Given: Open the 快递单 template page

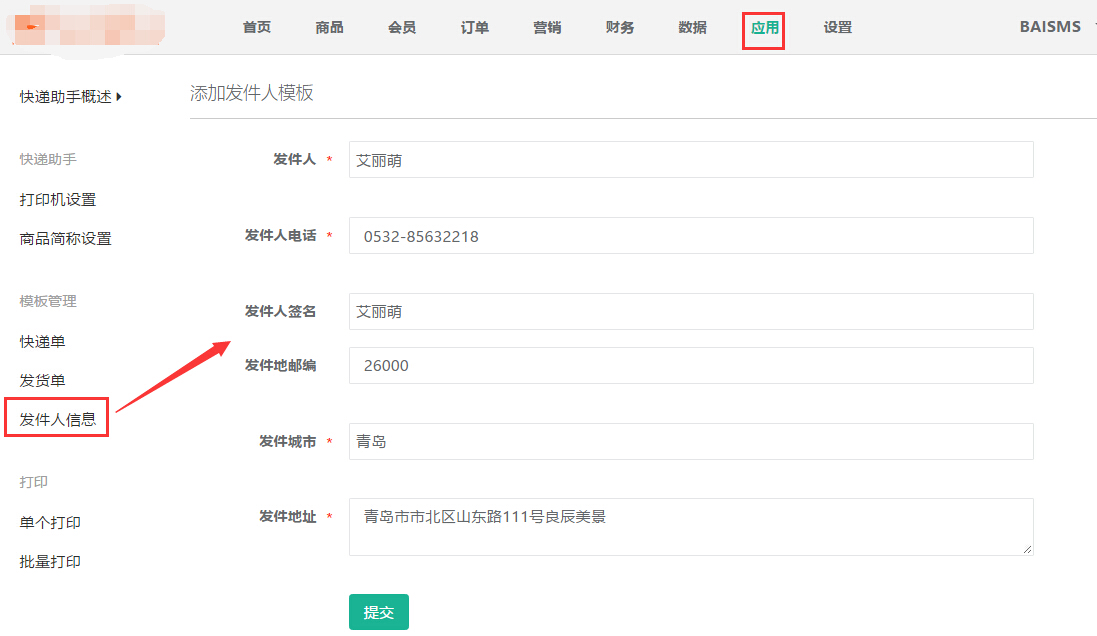Looking at the screenshot, I should (x=43, y=342).
